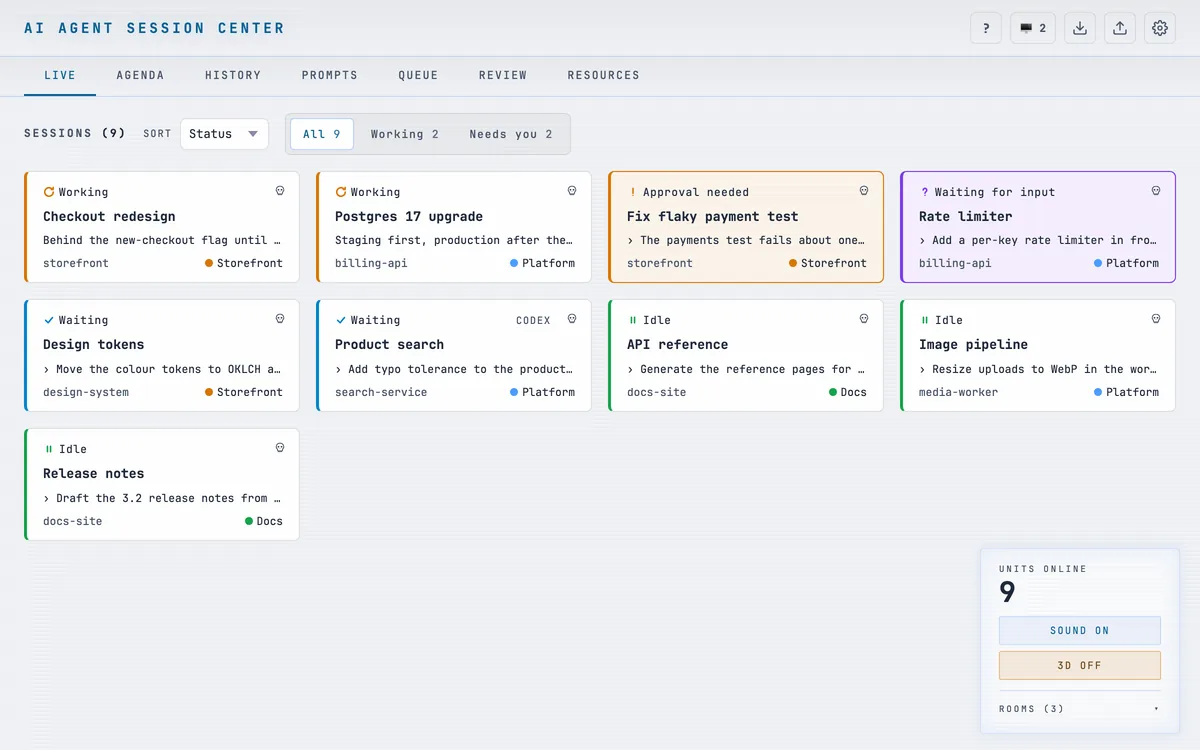Click the upload/export icon in header
This screenshot has width=1200, height=750.
coord(1120,28)
